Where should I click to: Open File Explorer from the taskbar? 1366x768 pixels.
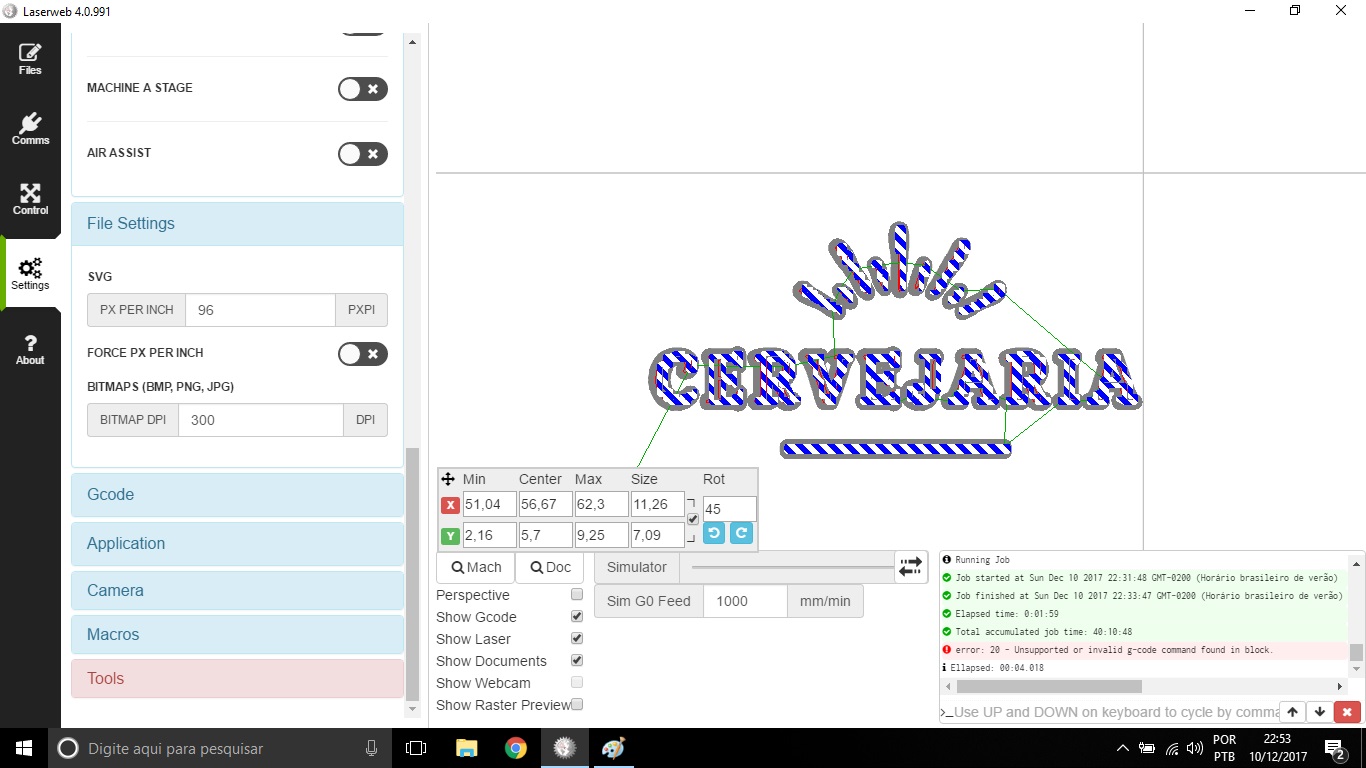466,748
